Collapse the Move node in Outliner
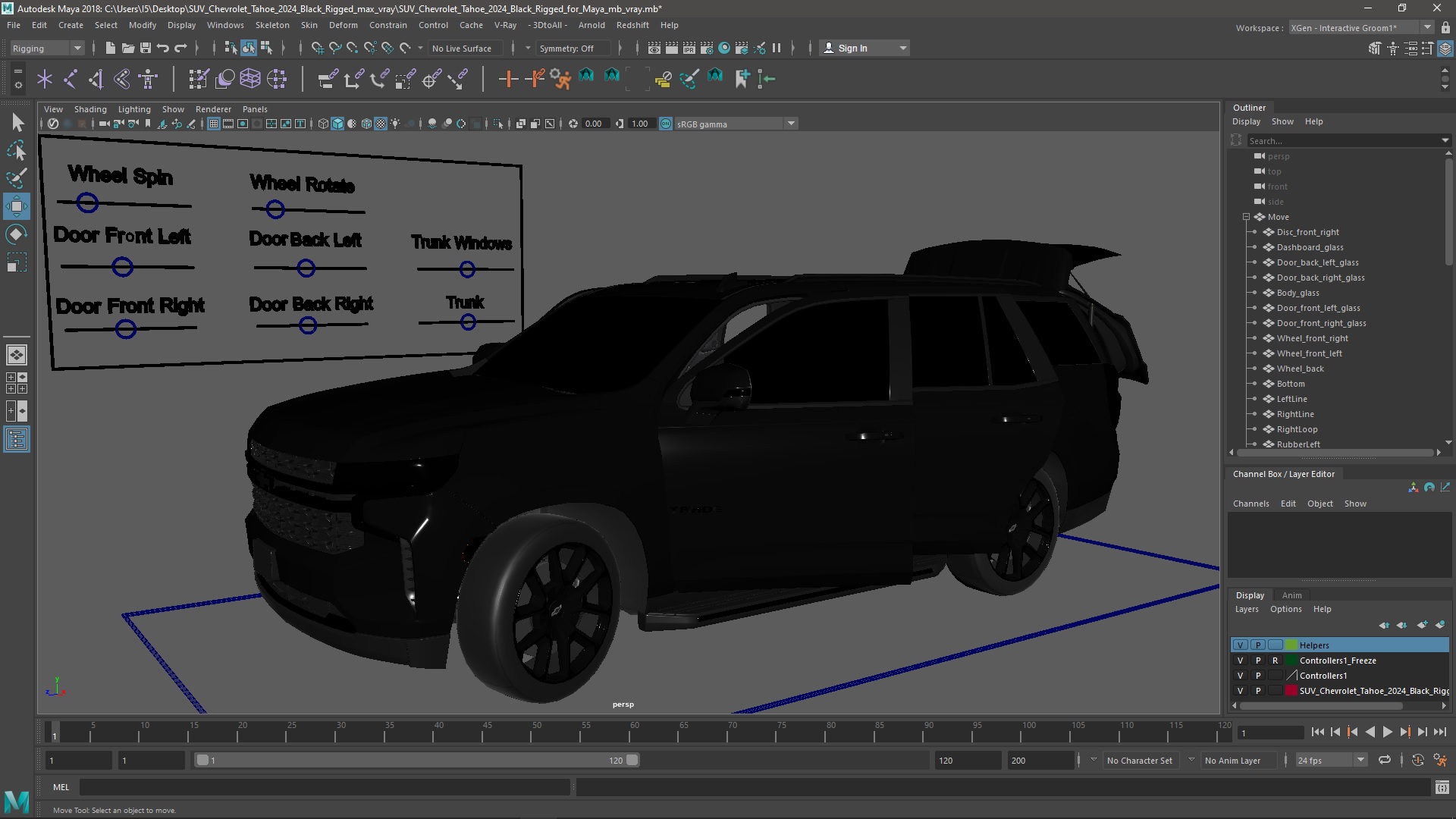This screenshot has width=1456, height=819. tap(1246, 217)
